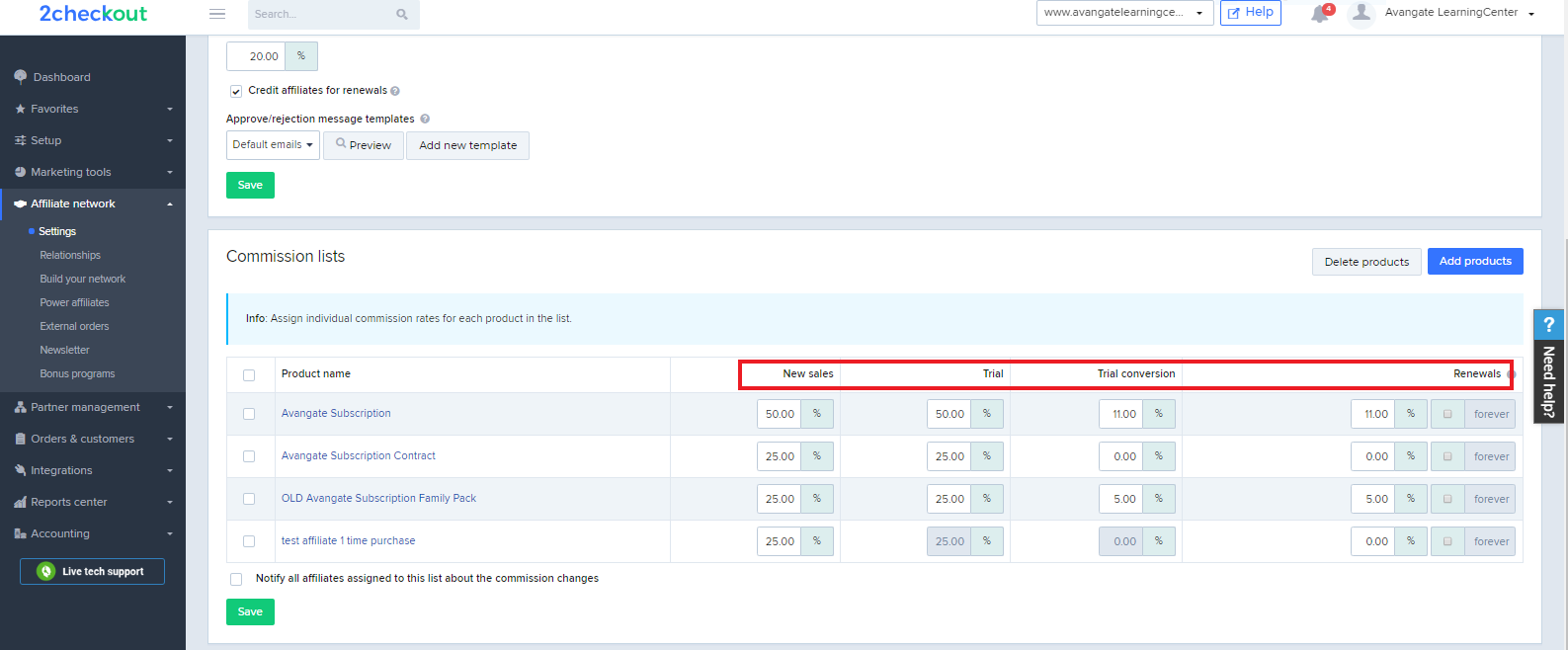
Task: Open Newsletter submenu item
Action: coord(64,350)
